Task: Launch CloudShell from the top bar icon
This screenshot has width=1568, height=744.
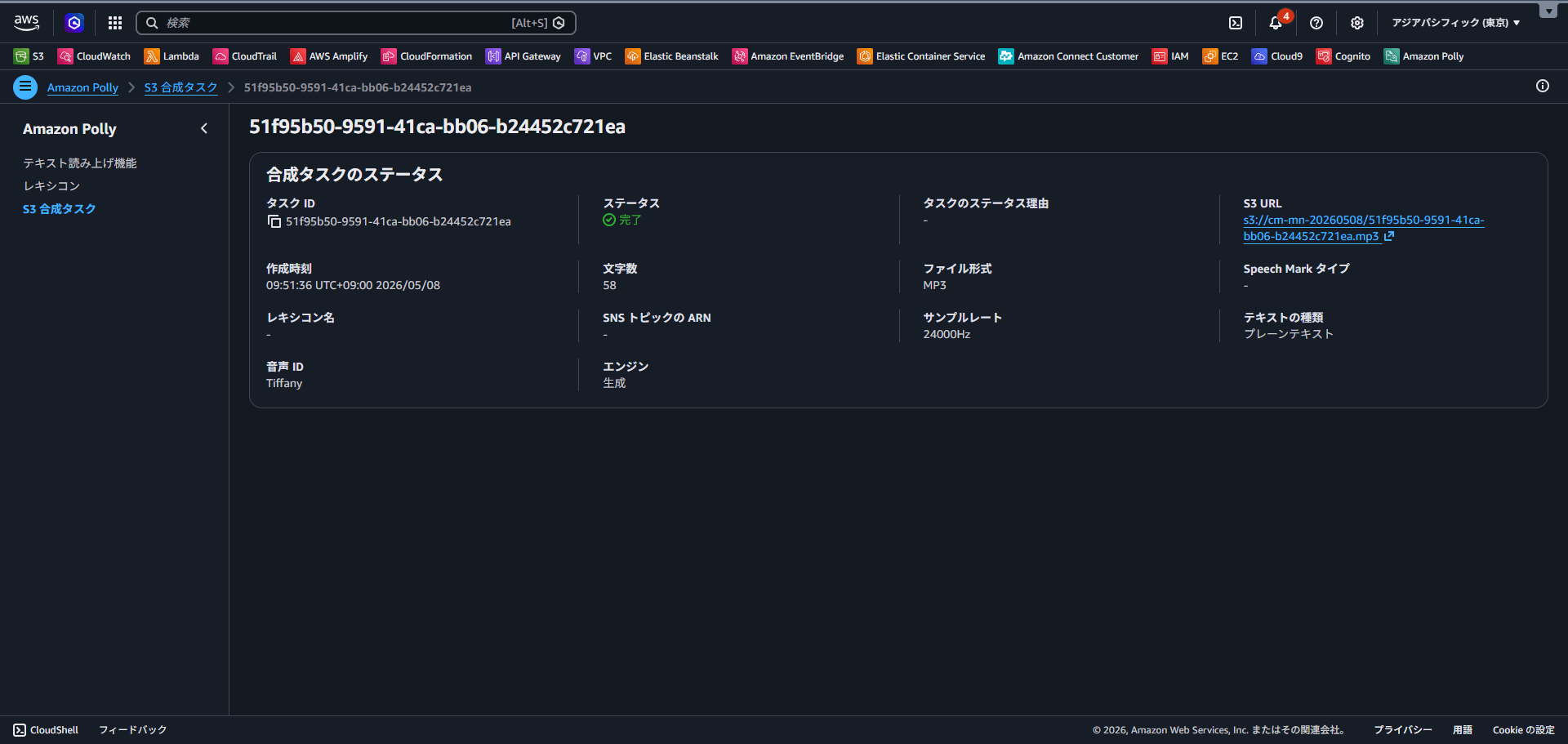Action: tap(1236, 23)
